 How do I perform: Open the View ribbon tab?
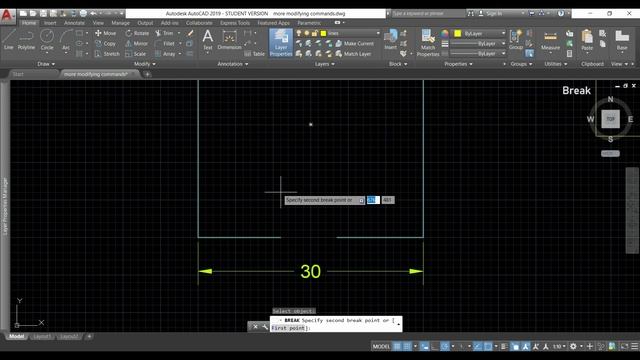point(98,23)
